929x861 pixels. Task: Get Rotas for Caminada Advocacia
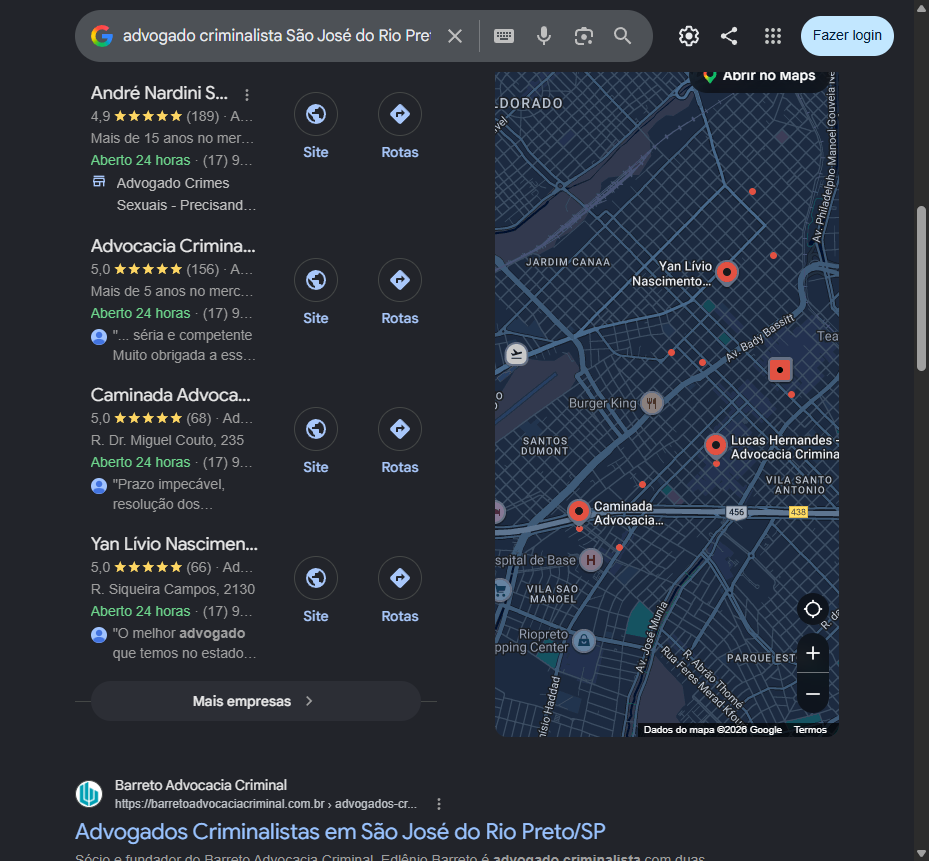[400, 441]
